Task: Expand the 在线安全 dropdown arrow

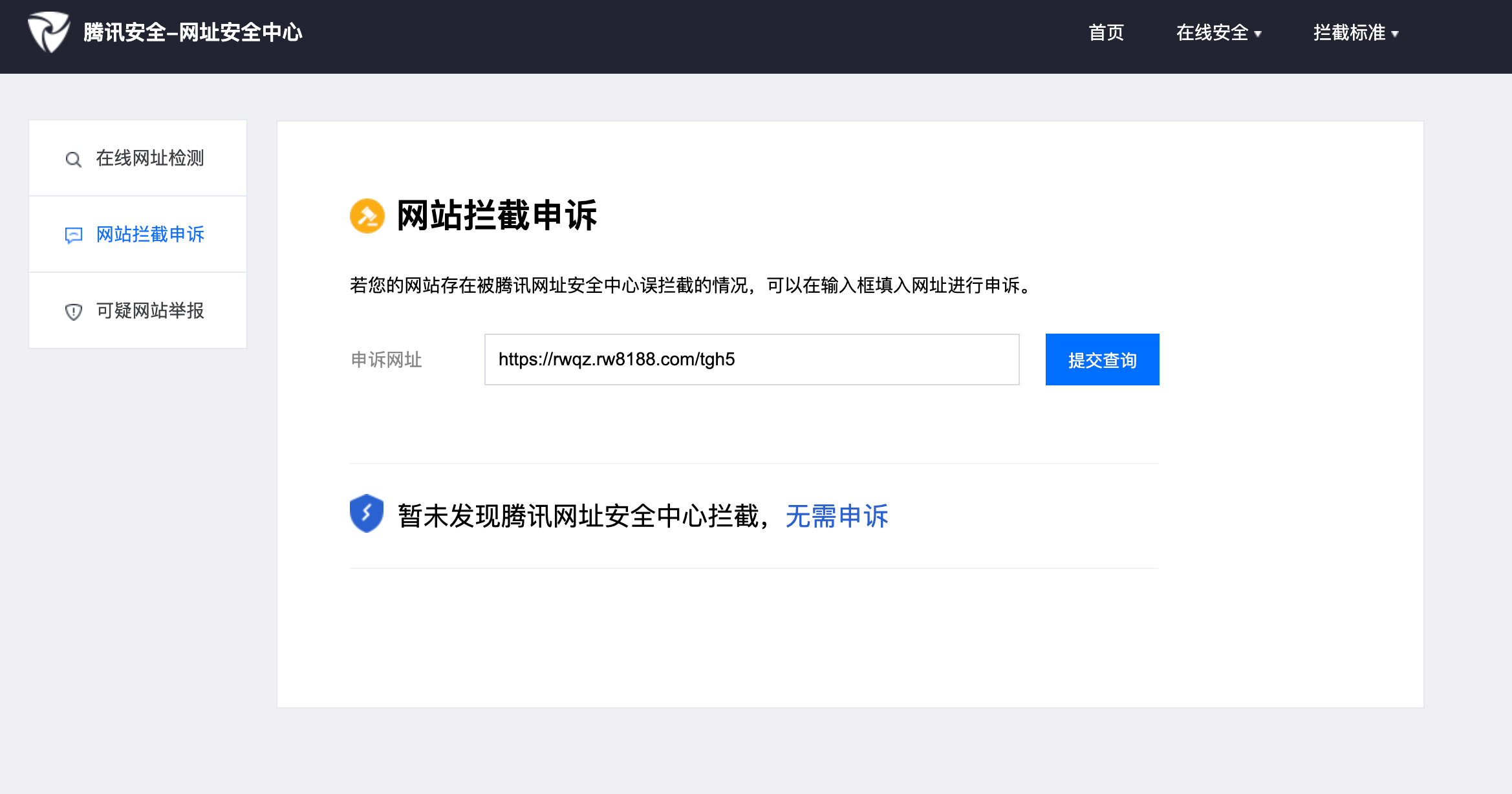Action: click(x=1258, y=34)
